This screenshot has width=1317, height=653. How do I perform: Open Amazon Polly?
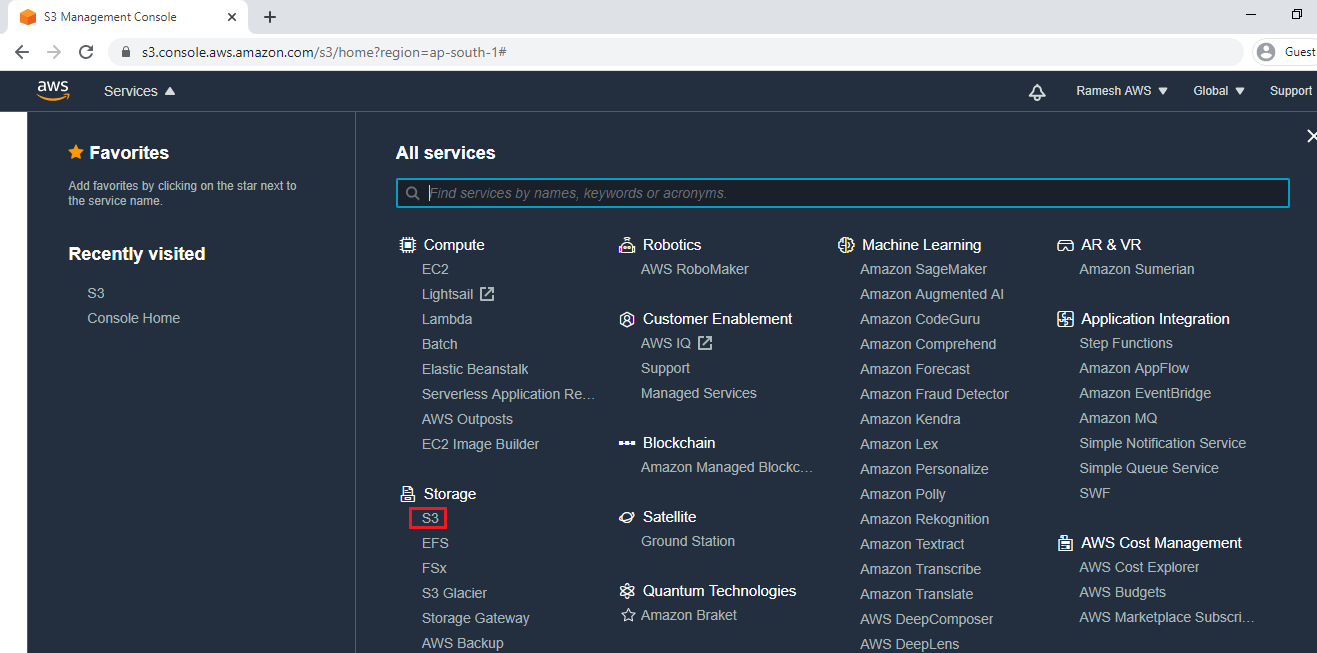coord(903,494)
